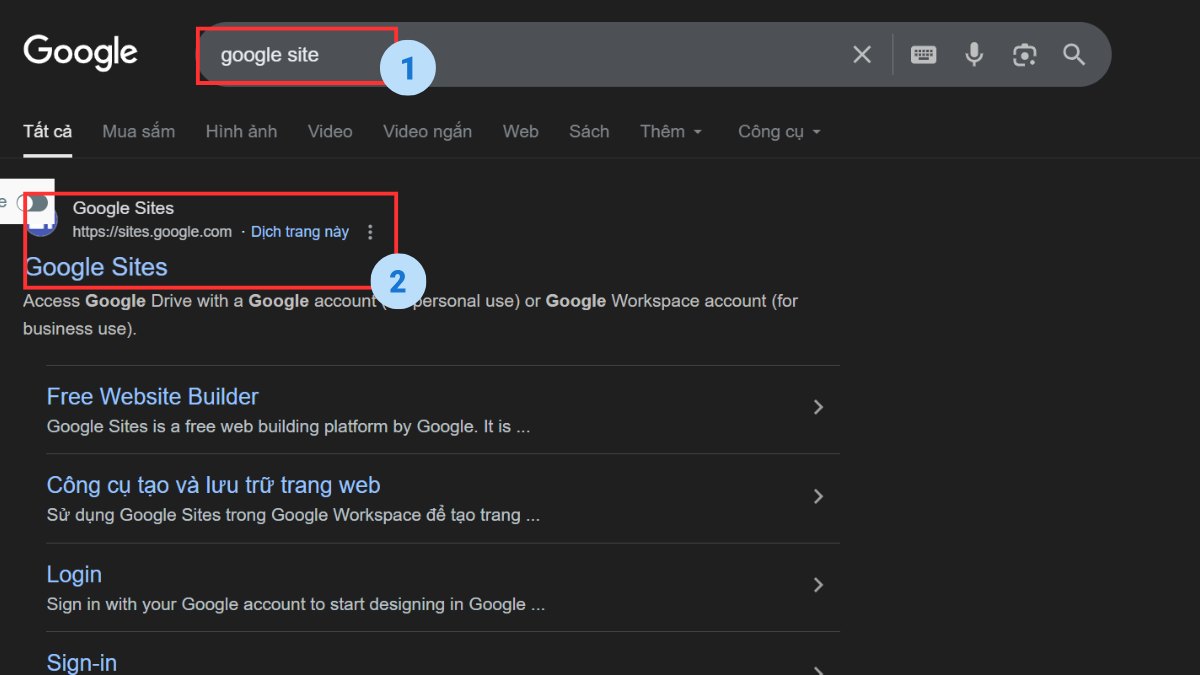Switch to the Sách tab
The width and height of the screenshot is (1200, 675).
point(589,131)
